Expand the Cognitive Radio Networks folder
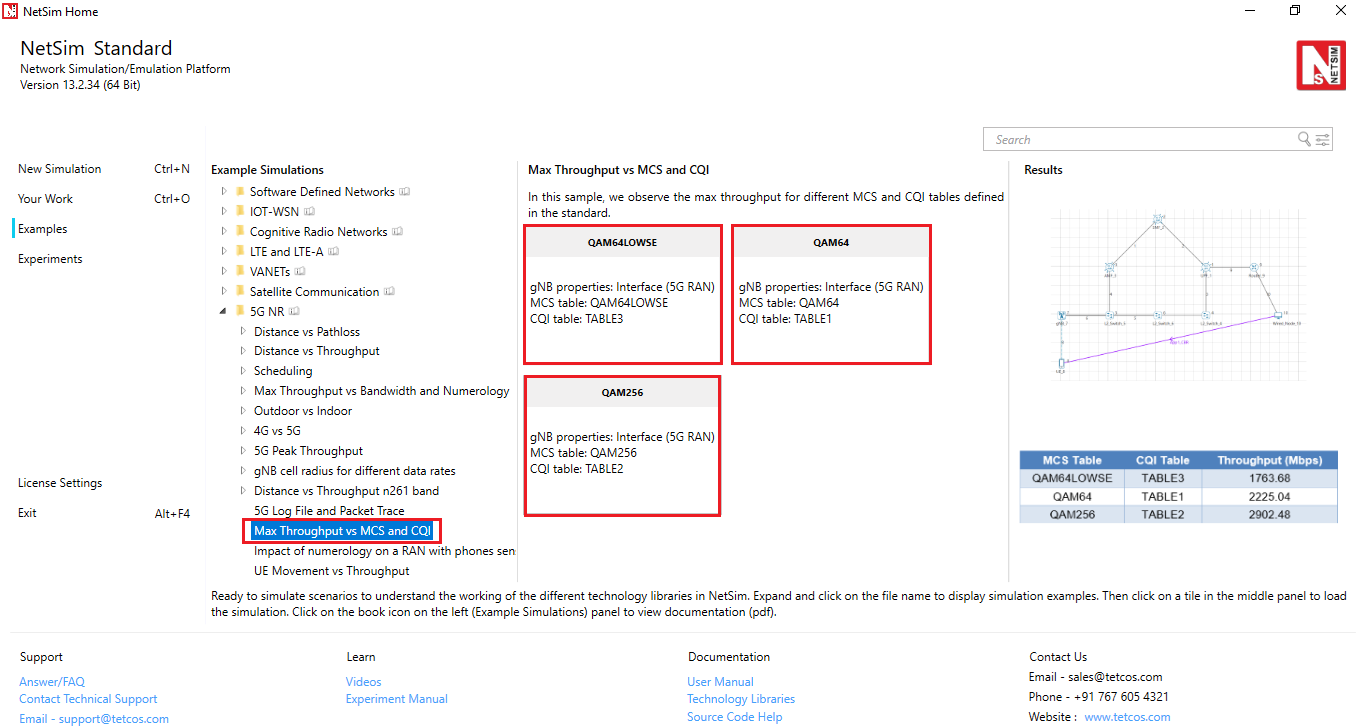Viewport: 1366px width, 728px height. [224, 232]
